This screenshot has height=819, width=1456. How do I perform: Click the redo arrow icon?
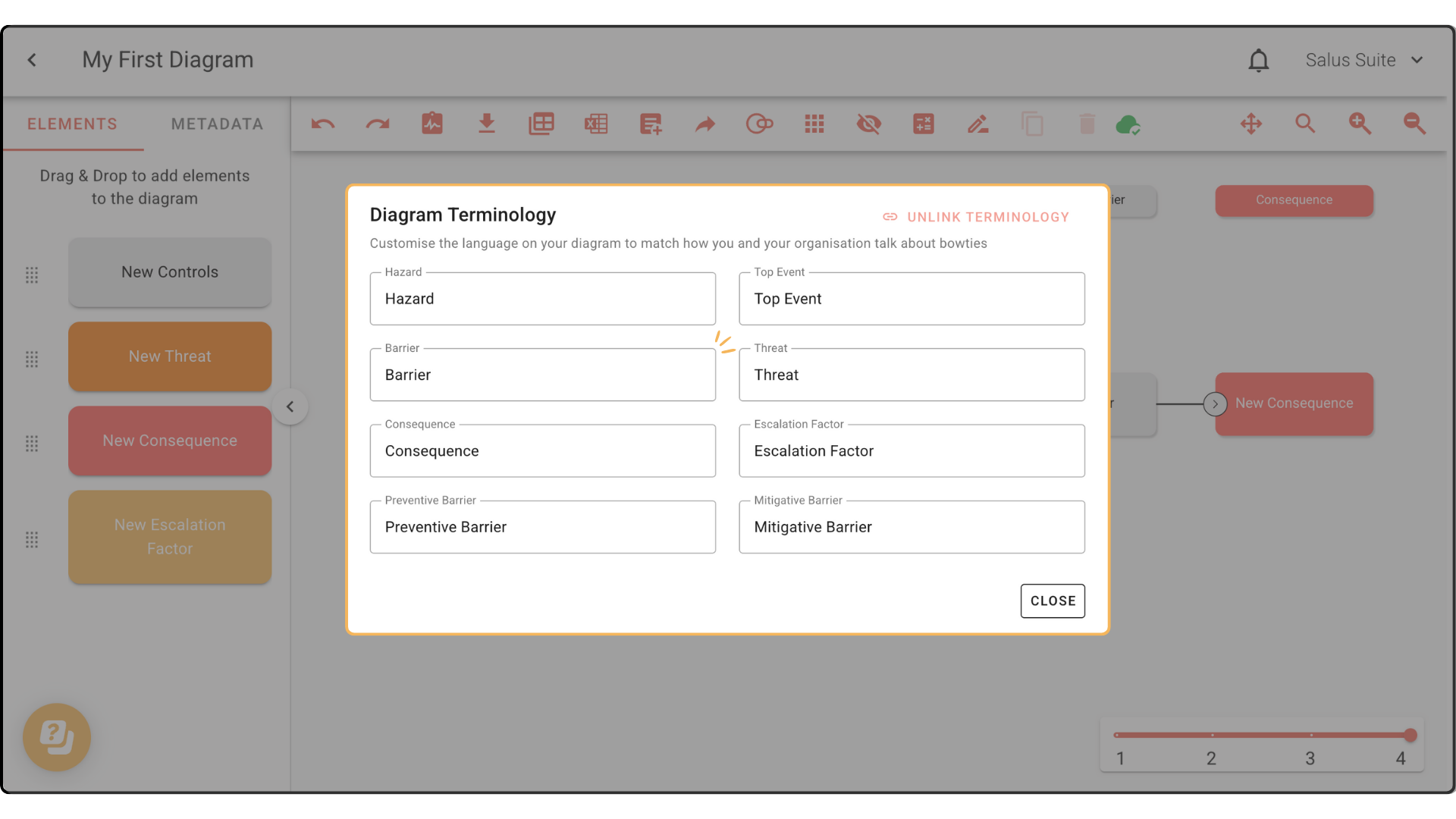pyautogui.click(x=378, y=124)
